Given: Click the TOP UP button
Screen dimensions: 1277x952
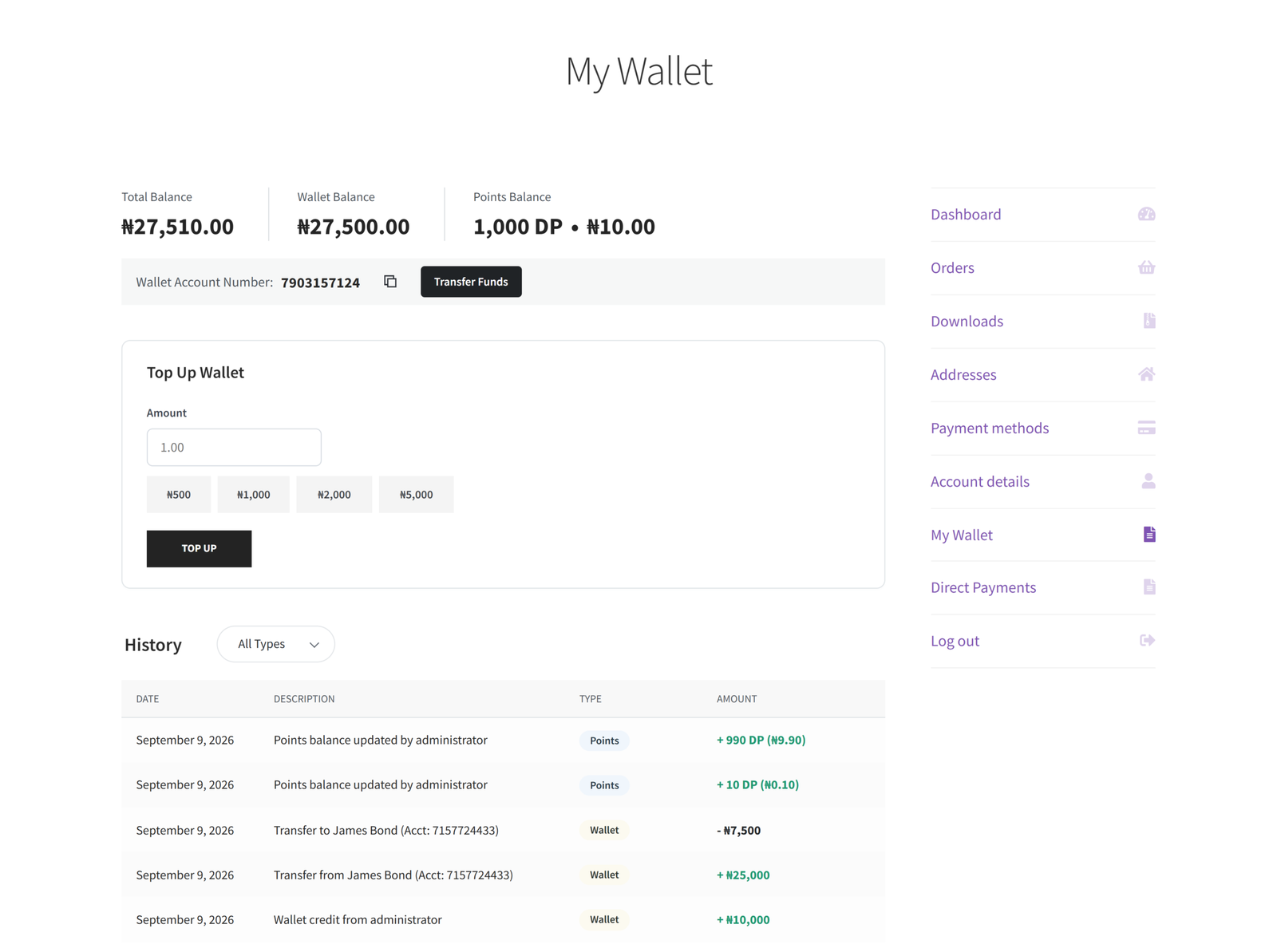Looking at the screenshot, I should coord(199,548).
